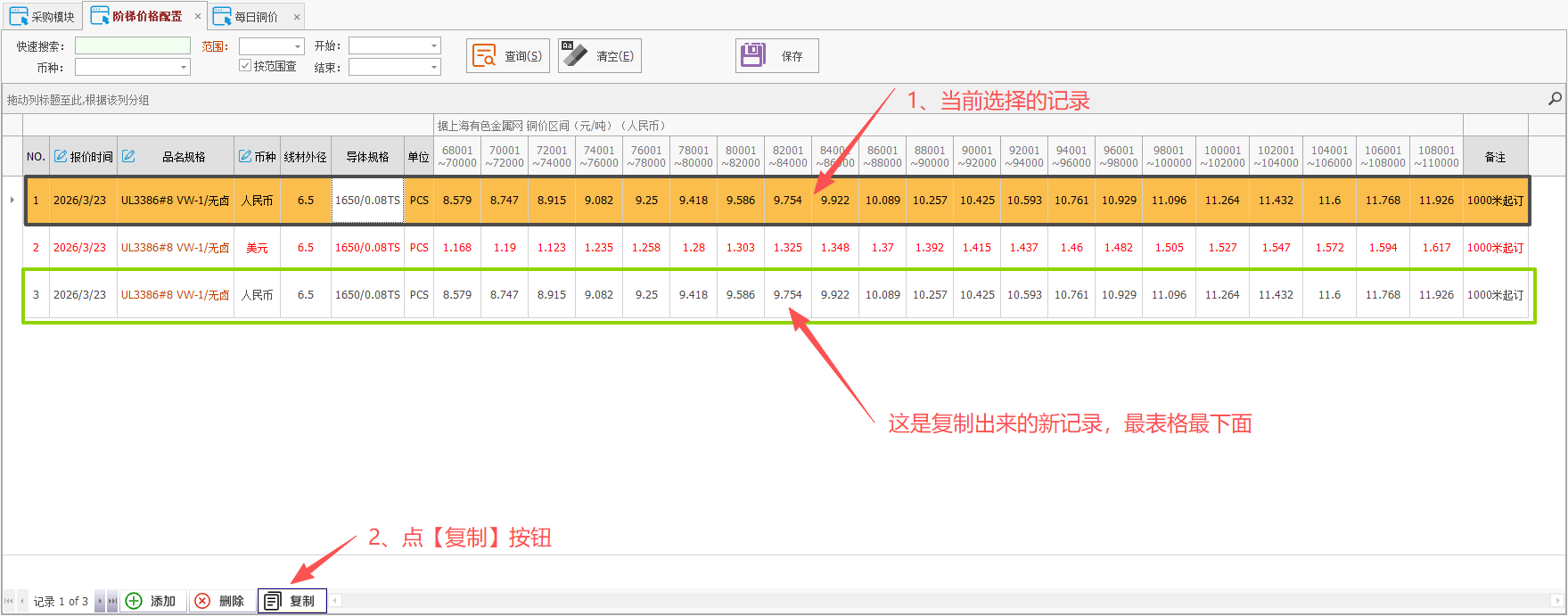Click the 1000米起订 remark cell in row 3
Viewport: 1568px width, 616px height.
tap(1495, 295)
